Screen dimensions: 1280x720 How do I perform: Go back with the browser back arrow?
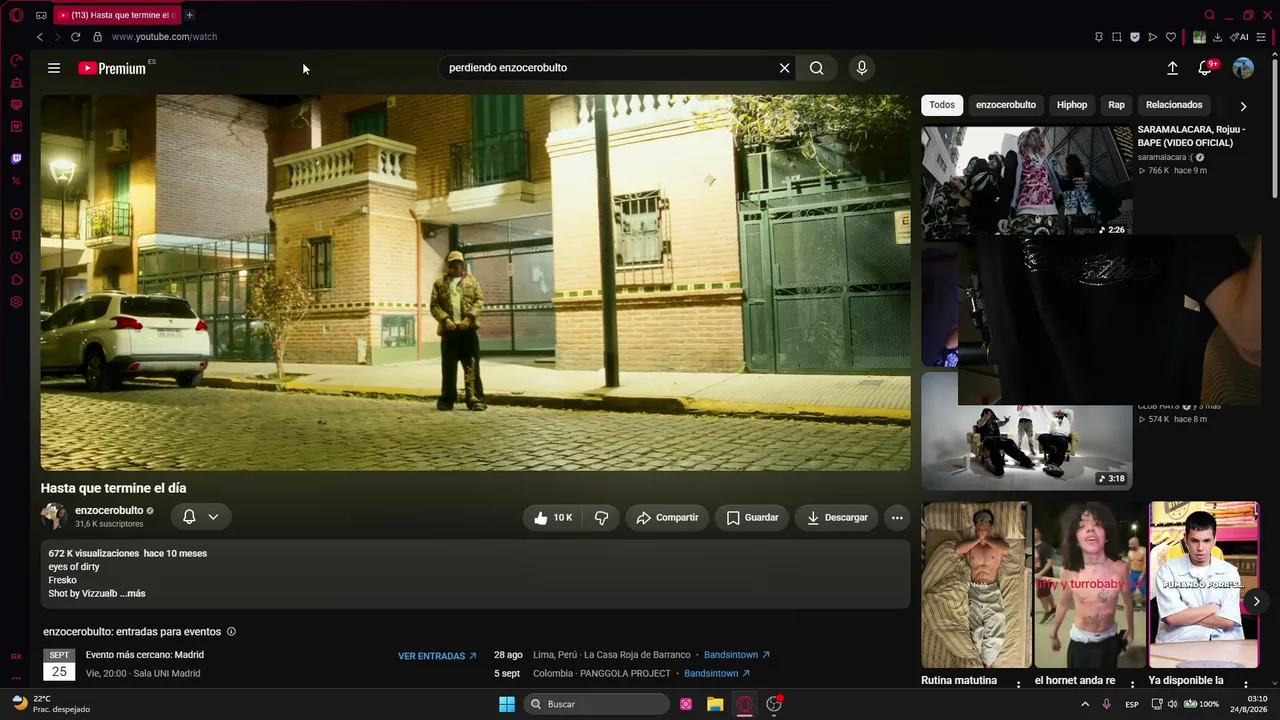pos(40,37)
